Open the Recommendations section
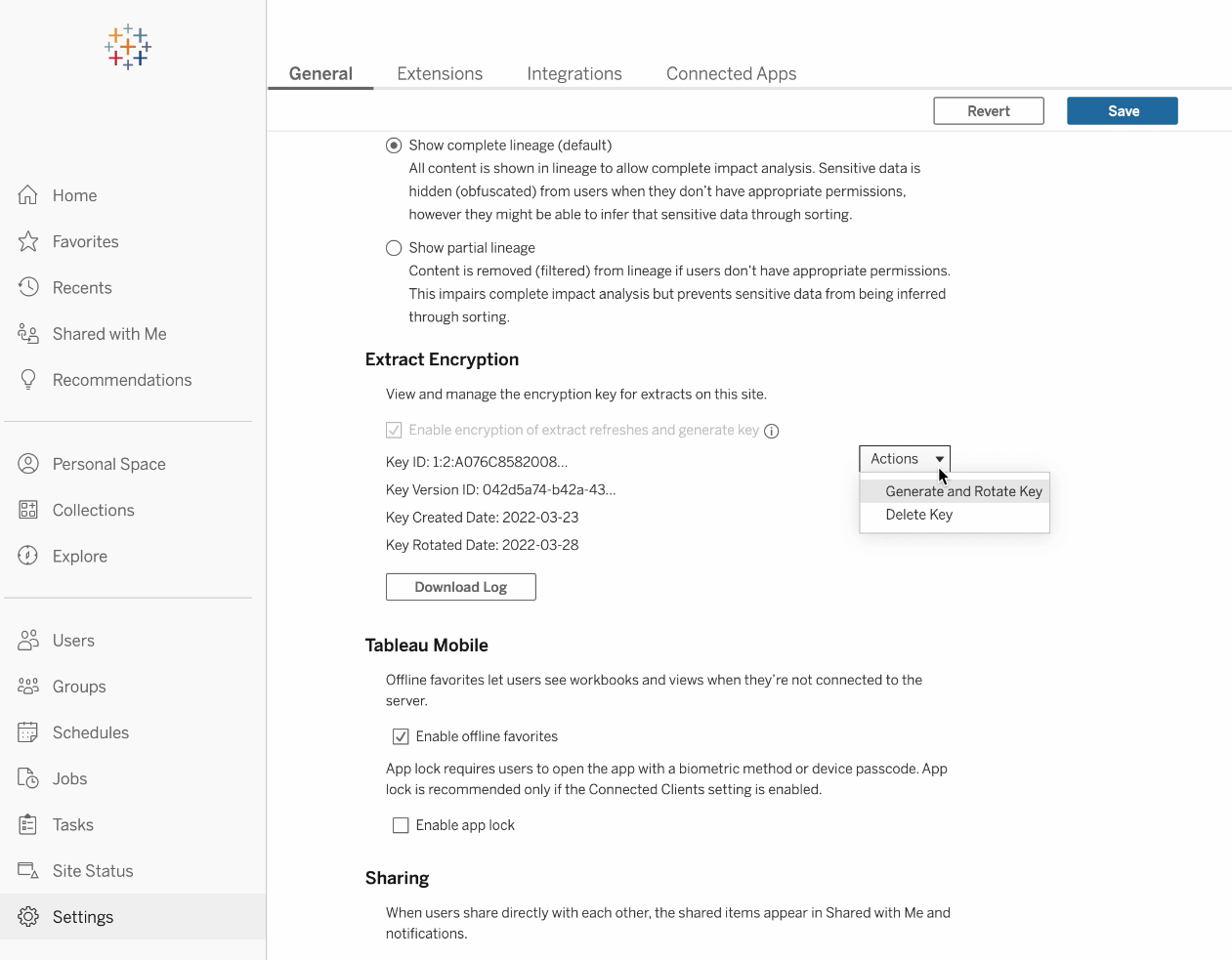1232x960 pixels. (121, 379)
